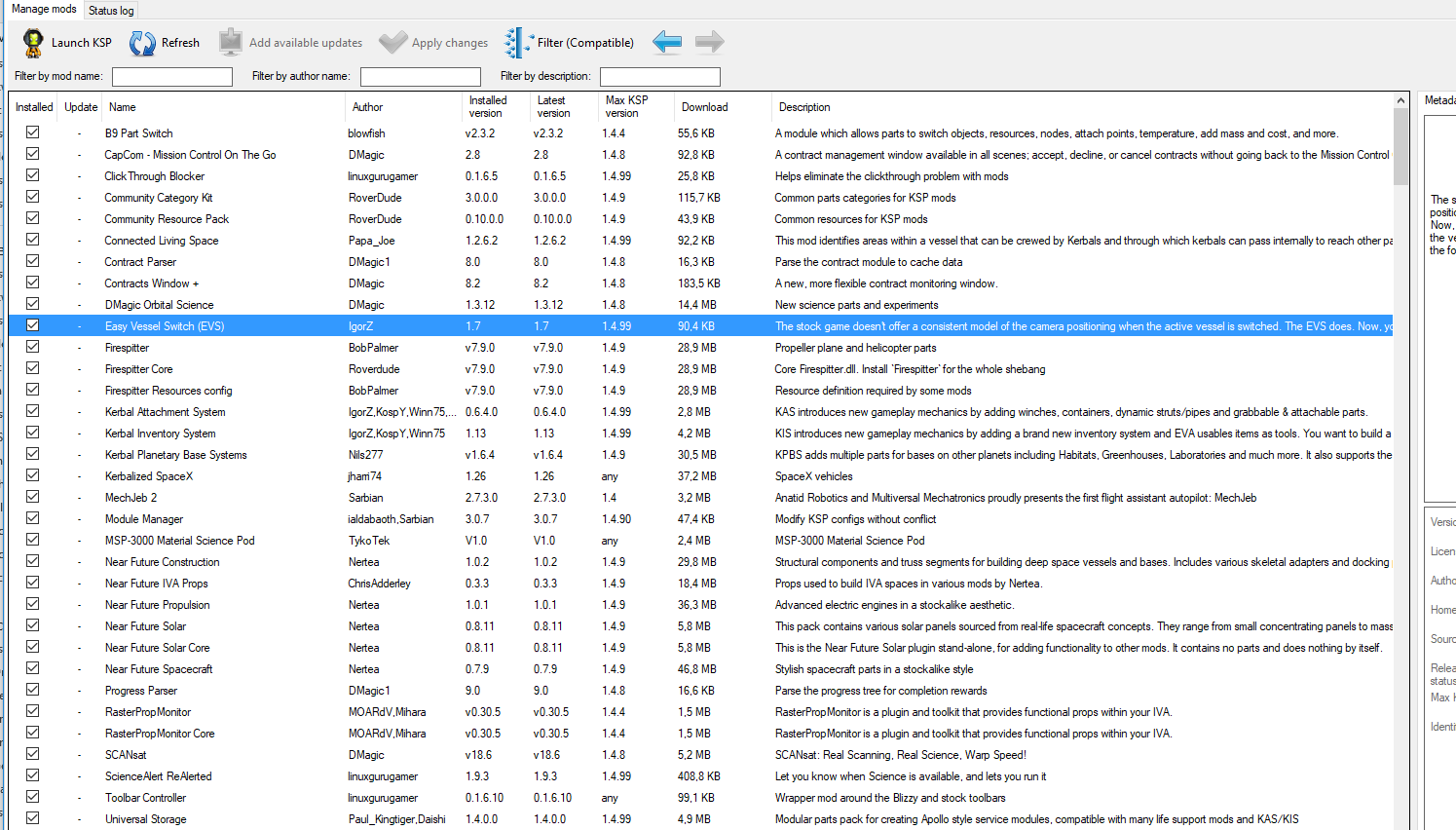Uncheck CapCom installed checkbox
The image size is (1456, 830).
[32, 154]
